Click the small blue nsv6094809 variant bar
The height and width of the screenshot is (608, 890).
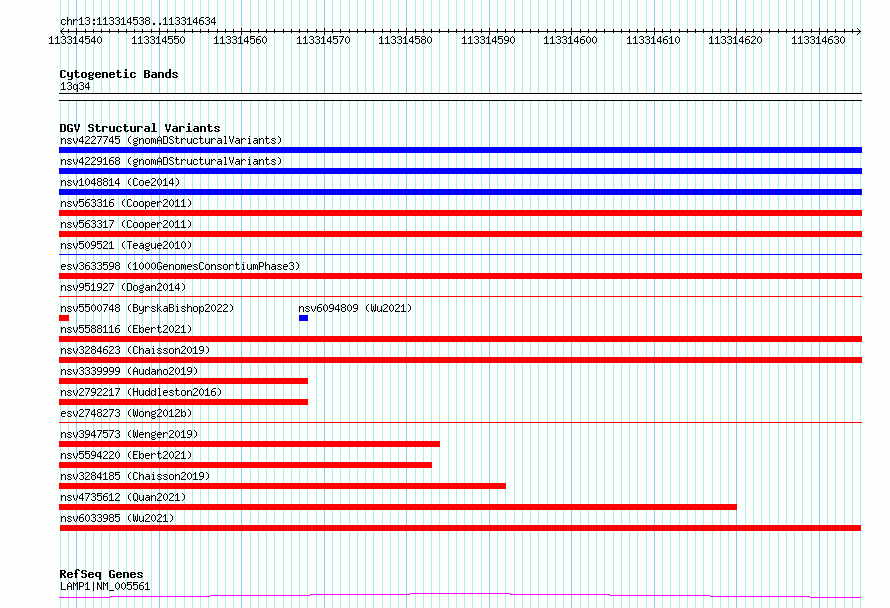click(303, 318)
